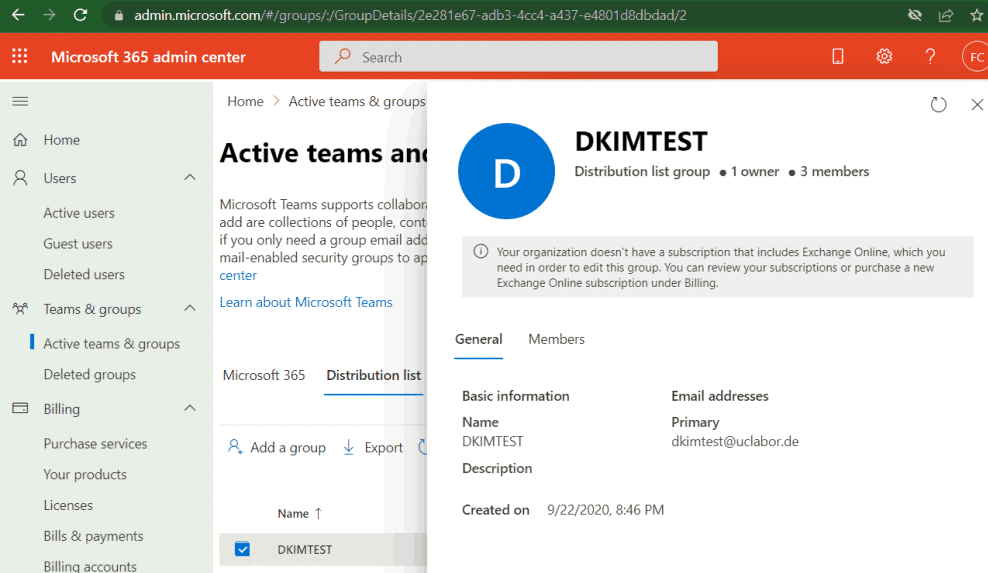Click the Home house icon in sidebar

point(20,140)
